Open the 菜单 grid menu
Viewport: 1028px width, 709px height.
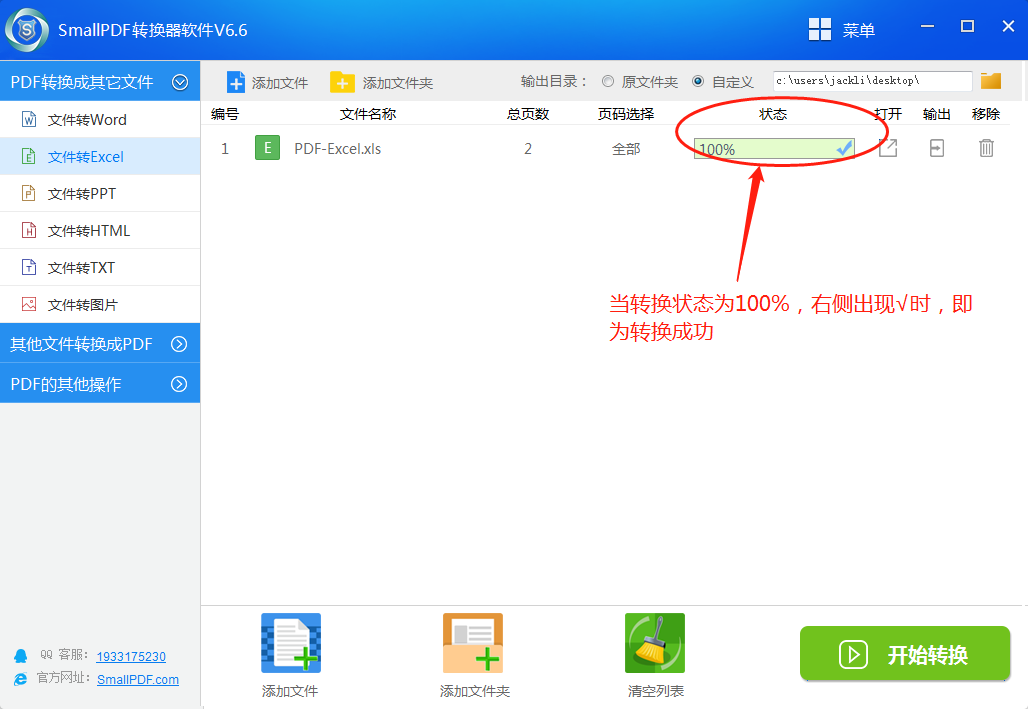[842, 30]
